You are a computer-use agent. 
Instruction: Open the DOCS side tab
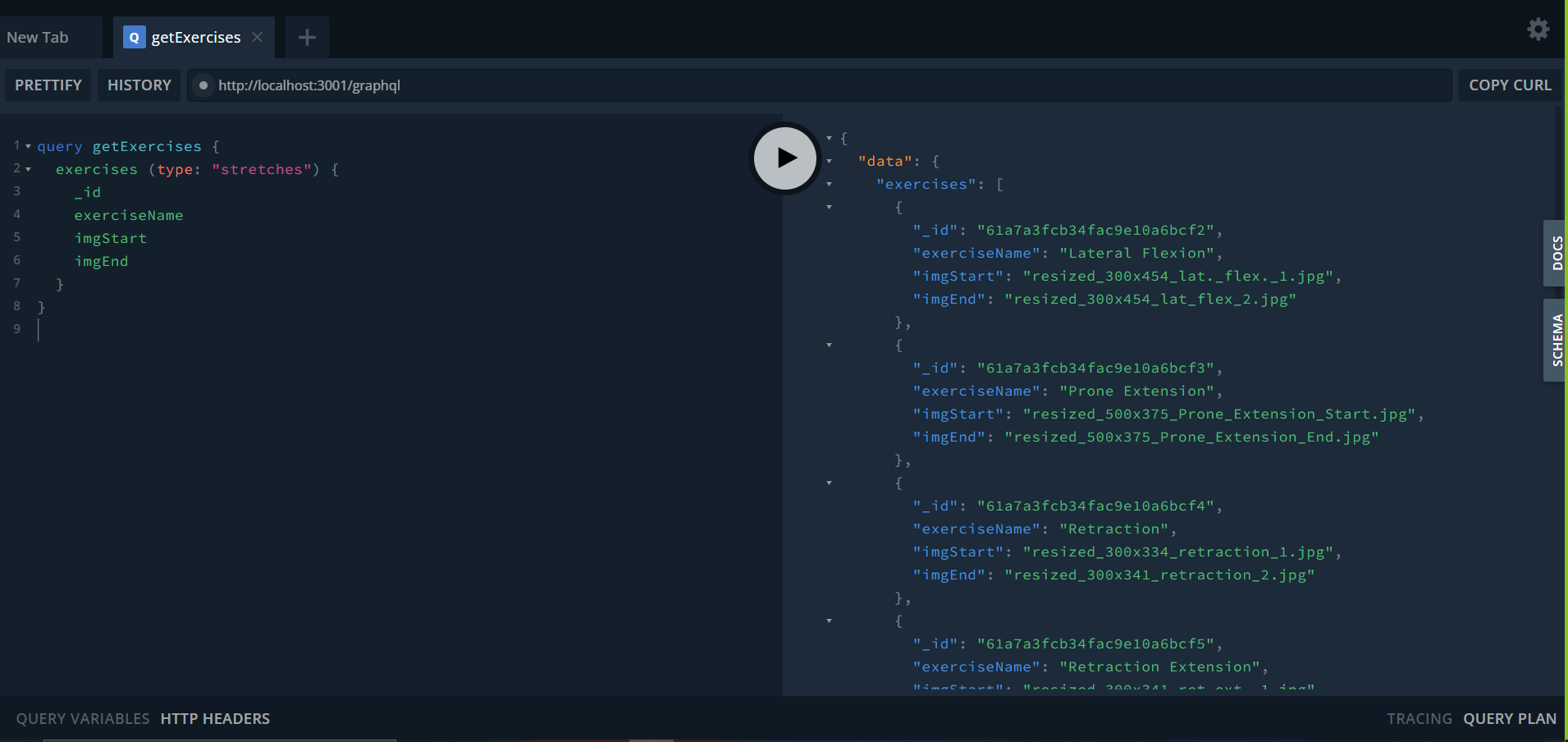point(1556,253)
